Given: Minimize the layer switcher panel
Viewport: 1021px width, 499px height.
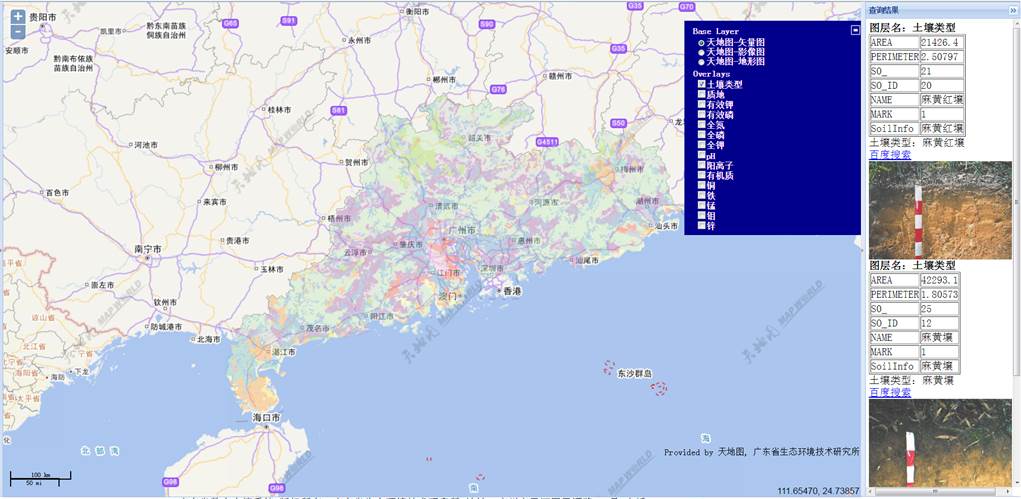Looking at the screenshot, I should [x=855, y=30].
